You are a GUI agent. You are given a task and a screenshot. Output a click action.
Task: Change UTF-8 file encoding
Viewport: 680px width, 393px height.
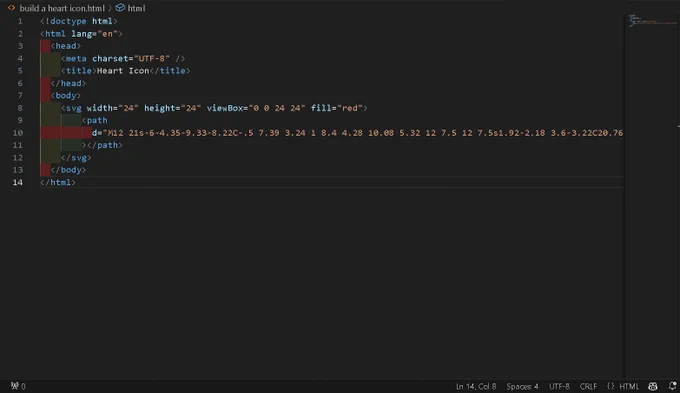point(559,386)
